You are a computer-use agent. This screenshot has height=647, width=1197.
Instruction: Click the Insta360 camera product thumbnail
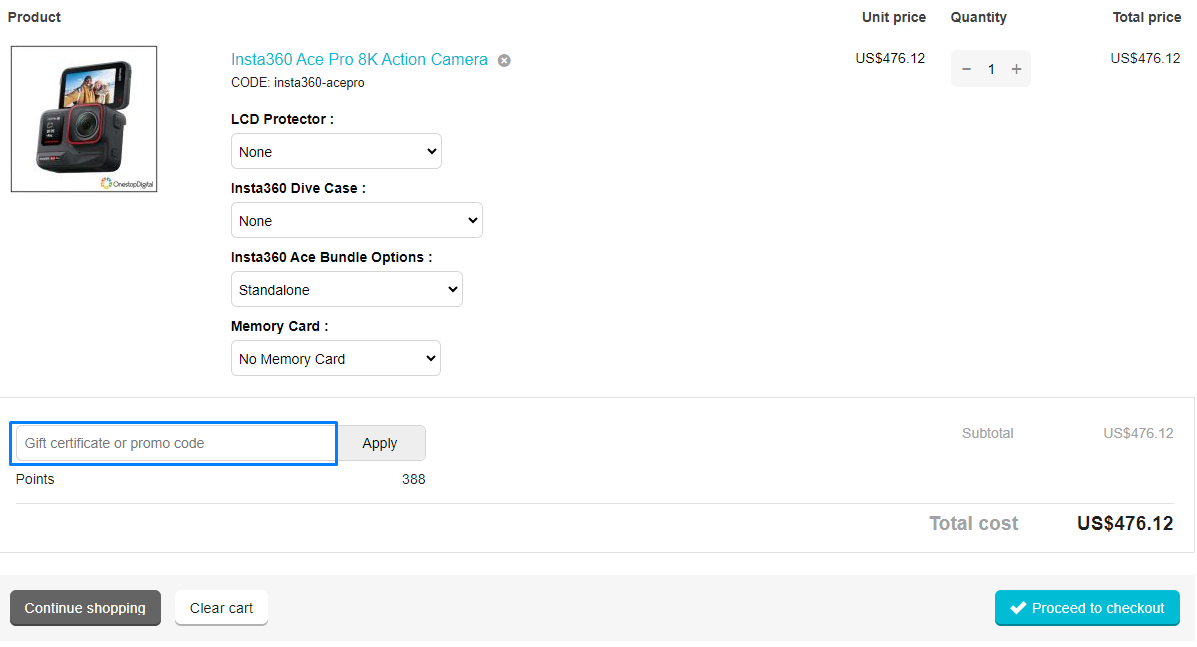[x=84, y=118]
